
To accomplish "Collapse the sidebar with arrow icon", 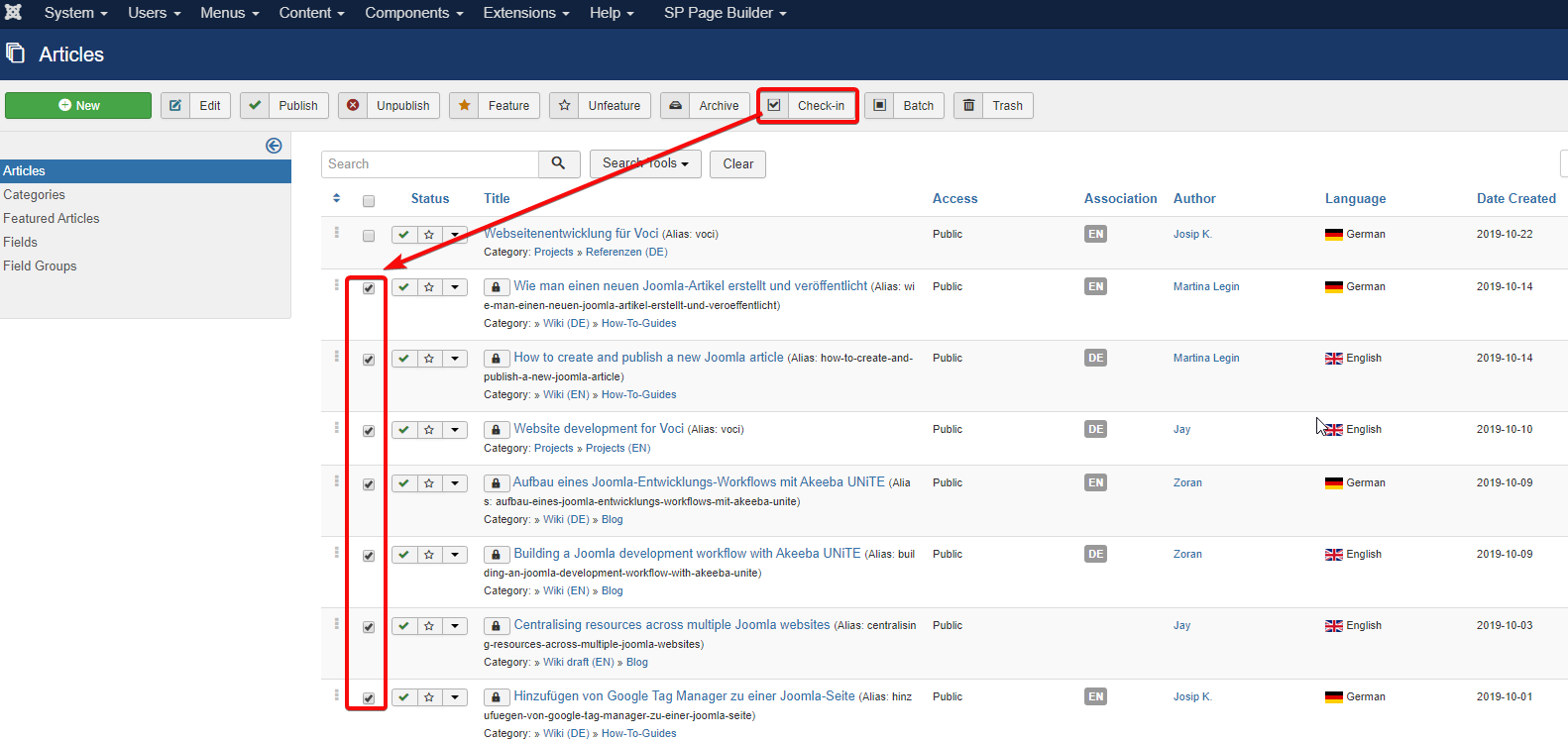I will pos(274,146).
